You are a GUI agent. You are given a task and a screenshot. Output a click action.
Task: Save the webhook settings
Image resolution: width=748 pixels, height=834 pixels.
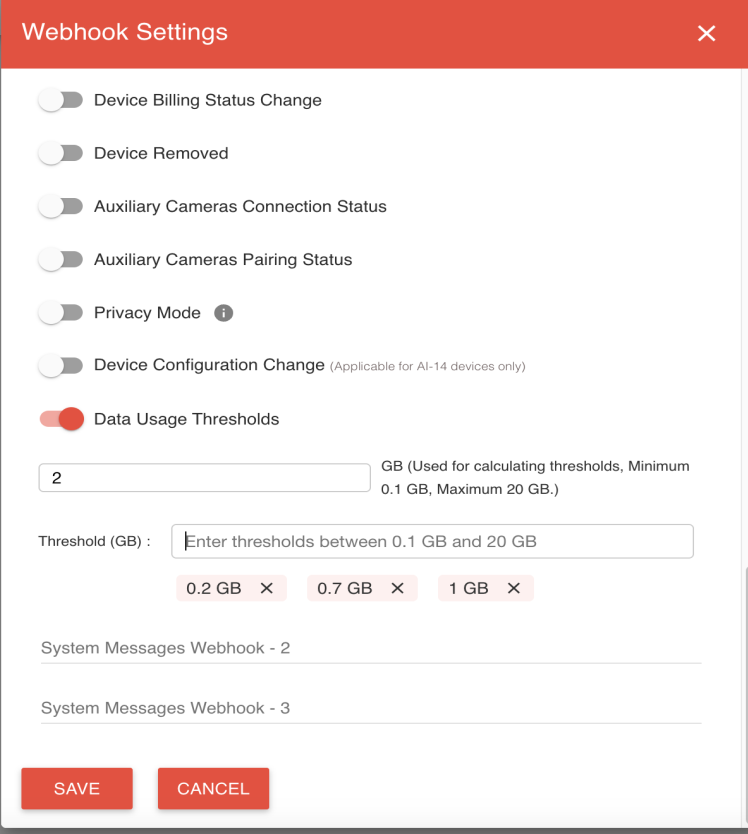77,788
